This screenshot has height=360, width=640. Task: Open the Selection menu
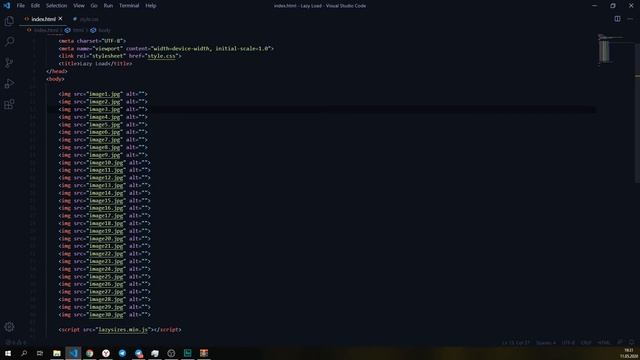click(56, 6)
